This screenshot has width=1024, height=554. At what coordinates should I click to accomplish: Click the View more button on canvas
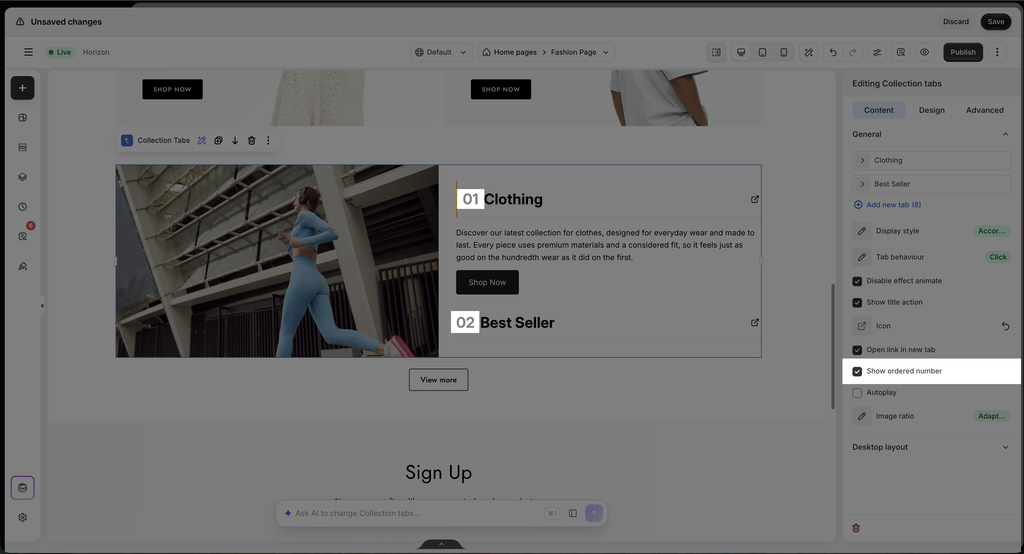(438, 380)
